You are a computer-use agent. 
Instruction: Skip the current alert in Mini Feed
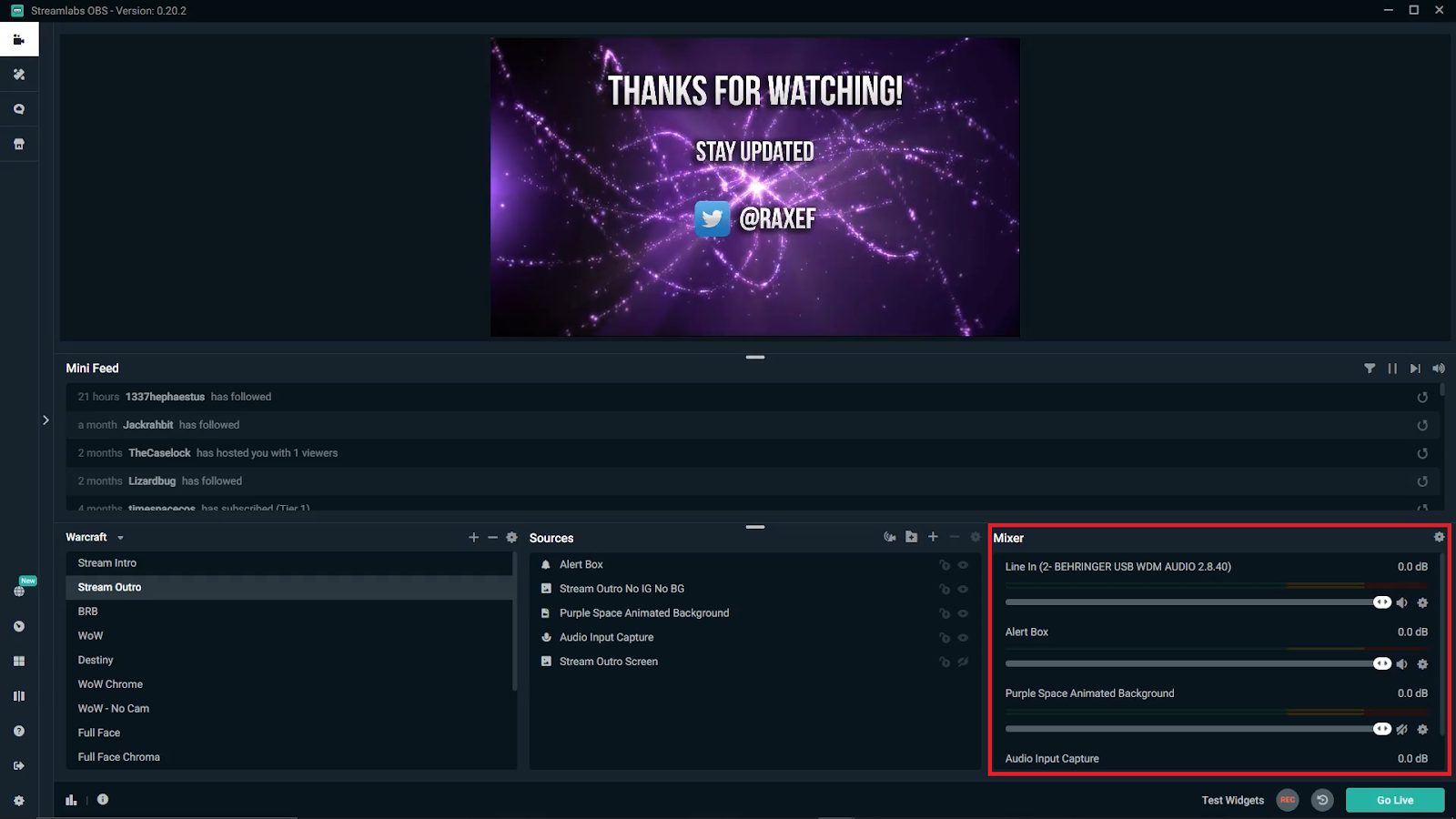[1415, 369]
